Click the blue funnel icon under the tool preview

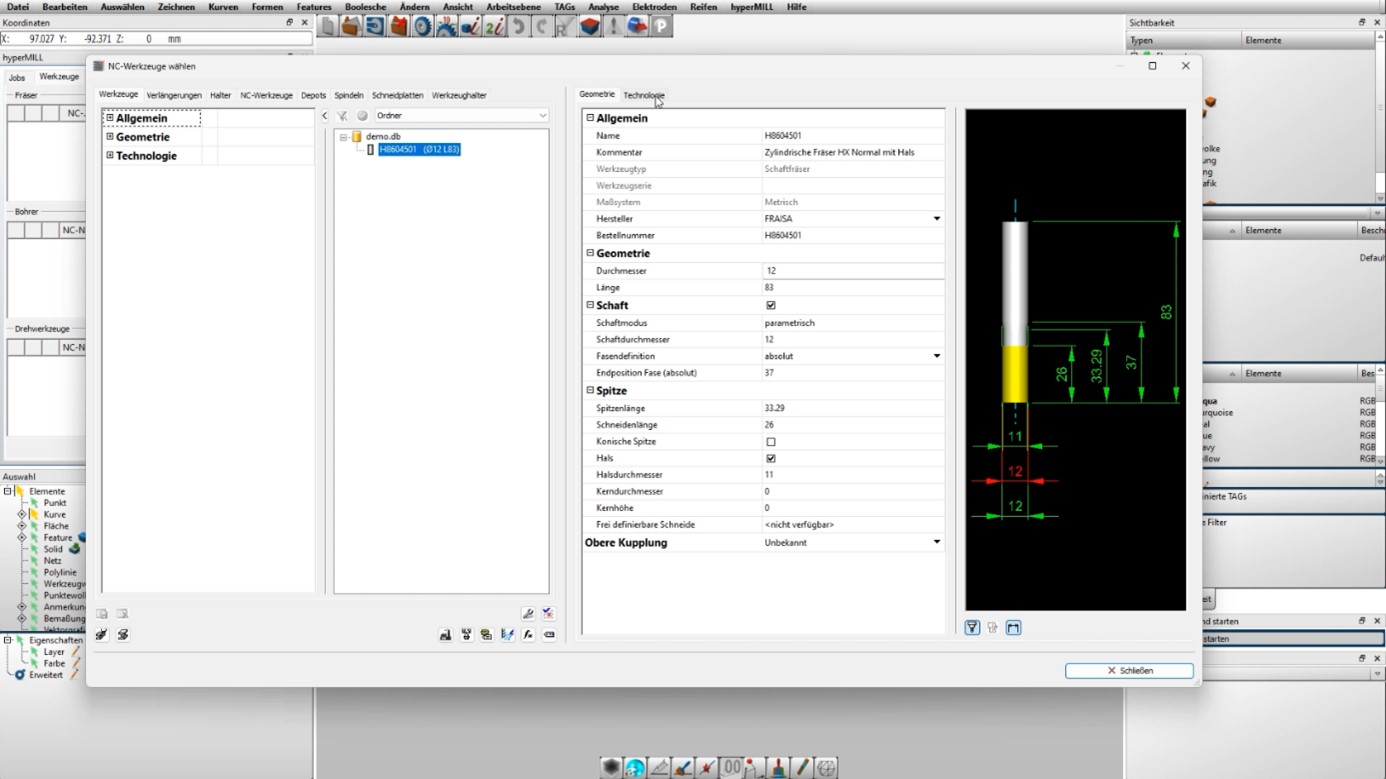tap(972, 628)
